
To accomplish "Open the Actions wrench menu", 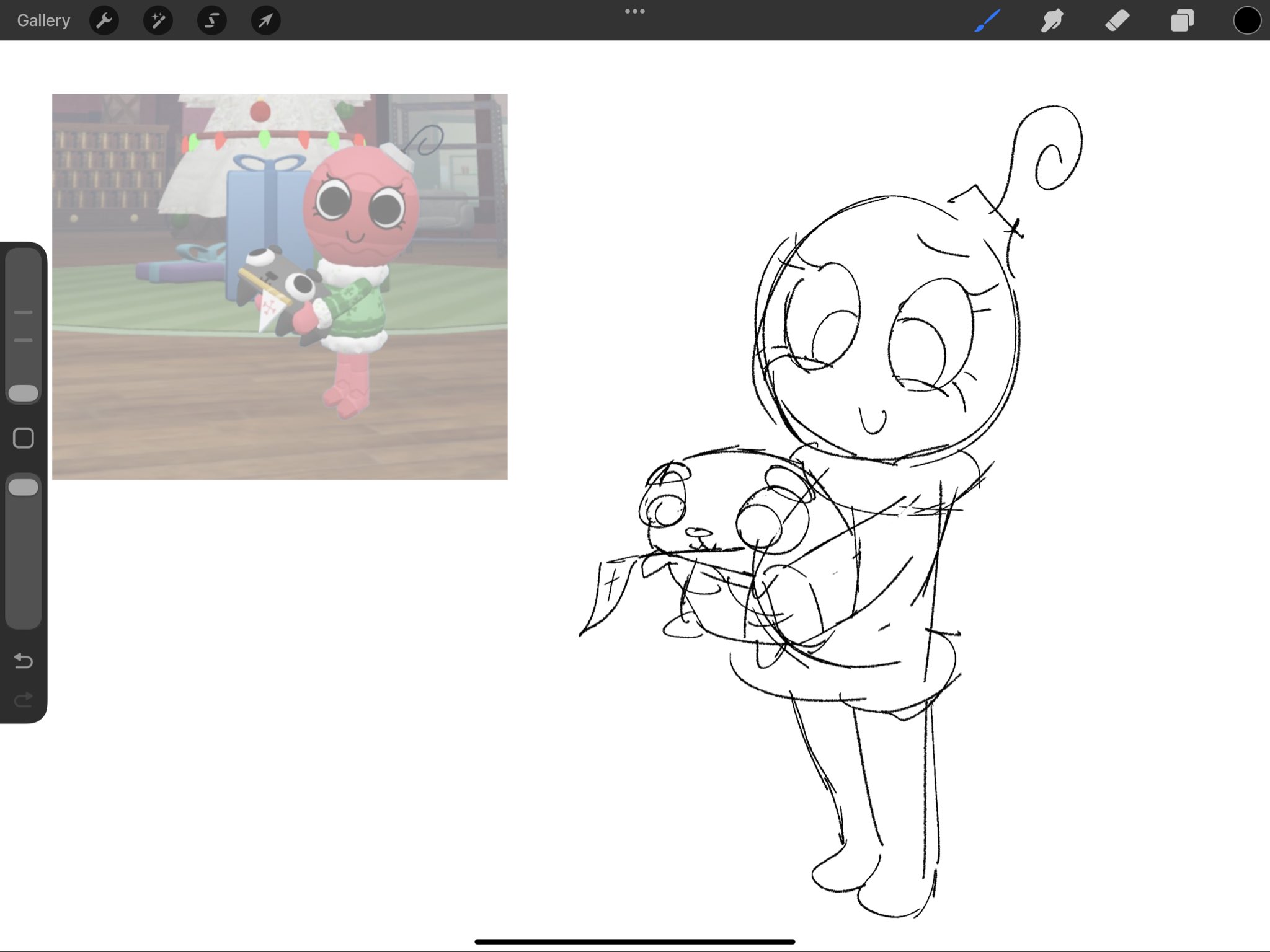I will coord(104,20).
